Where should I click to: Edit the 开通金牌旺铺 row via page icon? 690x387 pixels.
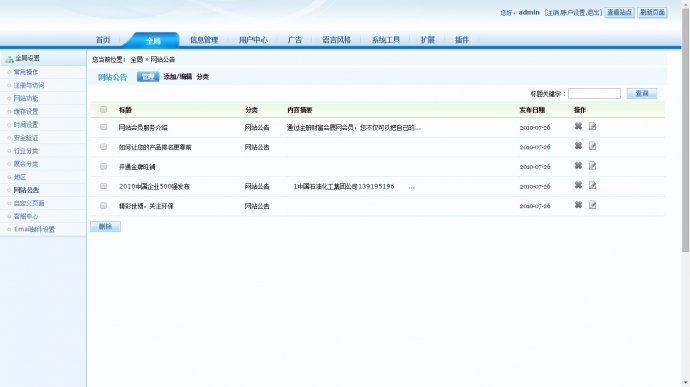click(x=592, y=166)
